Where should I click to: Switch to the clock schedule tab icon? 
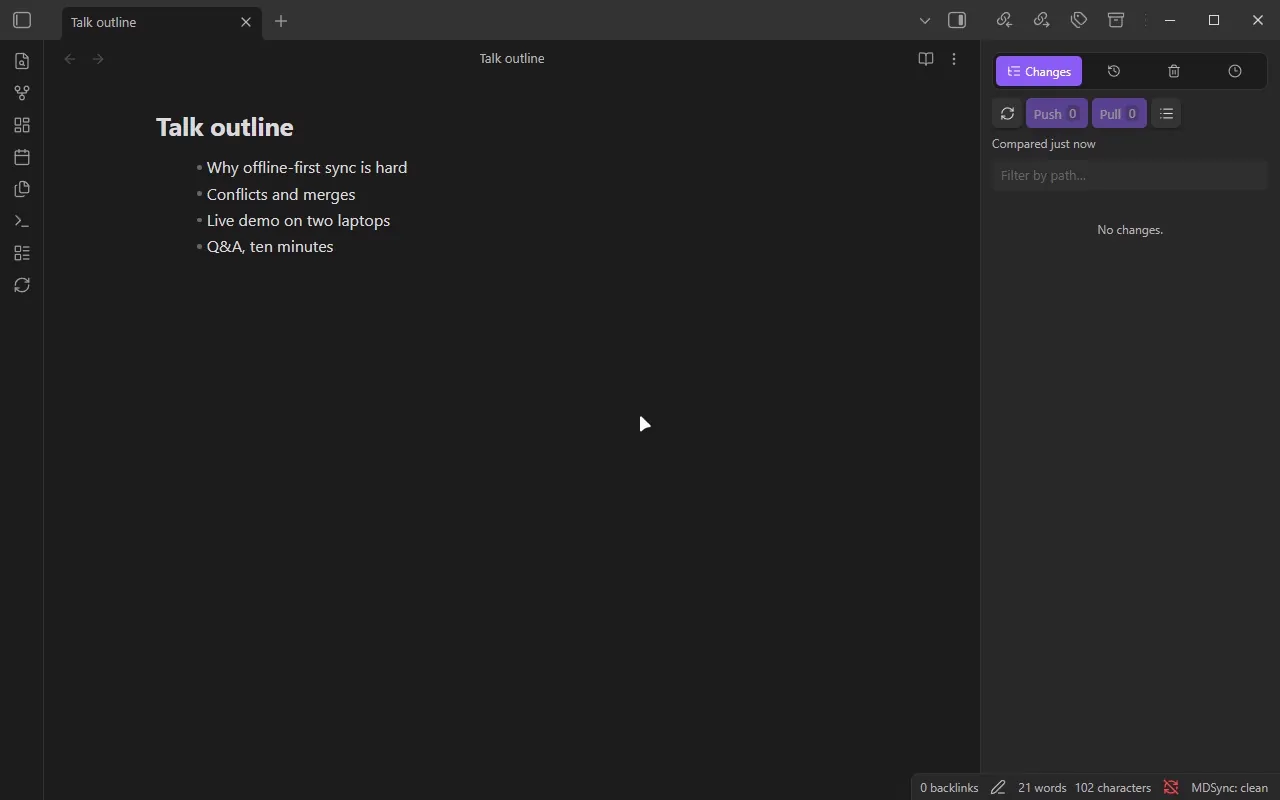1235,71
